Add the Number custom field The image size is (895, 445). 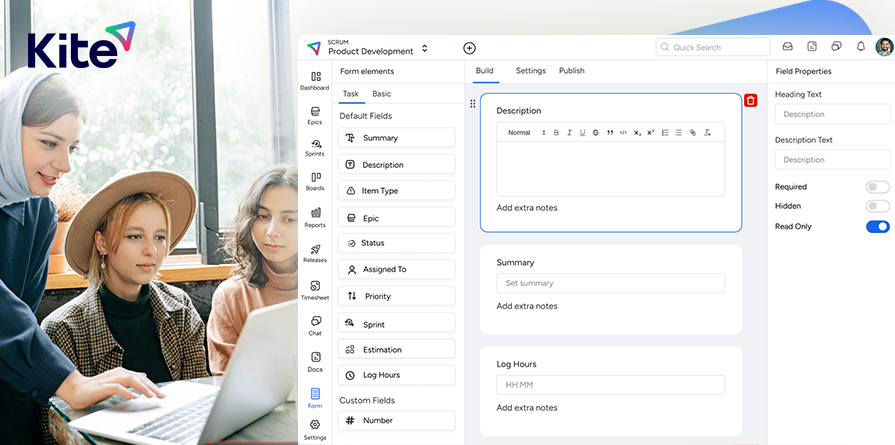397,420
